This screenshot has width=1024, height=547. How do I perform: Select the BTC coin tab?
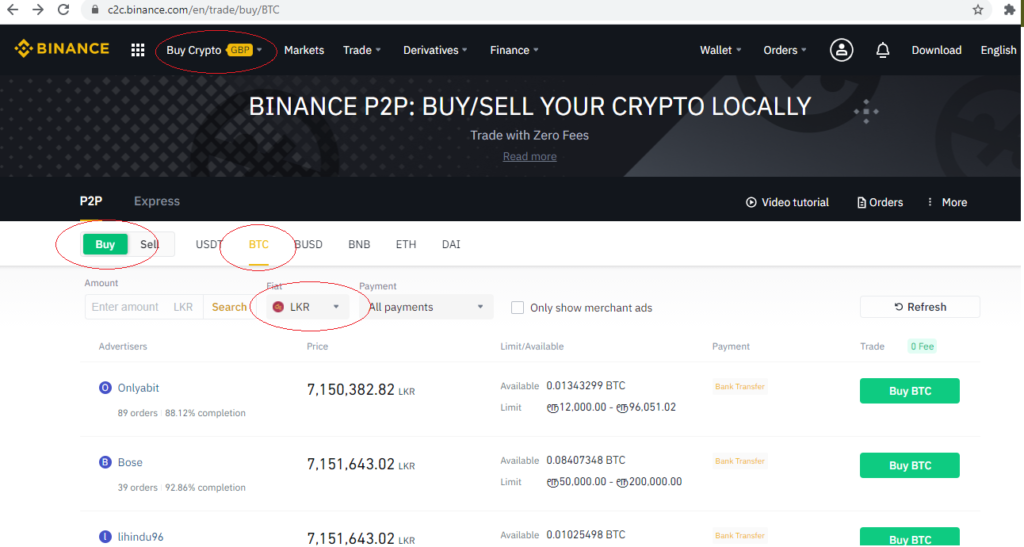(259, 244)
